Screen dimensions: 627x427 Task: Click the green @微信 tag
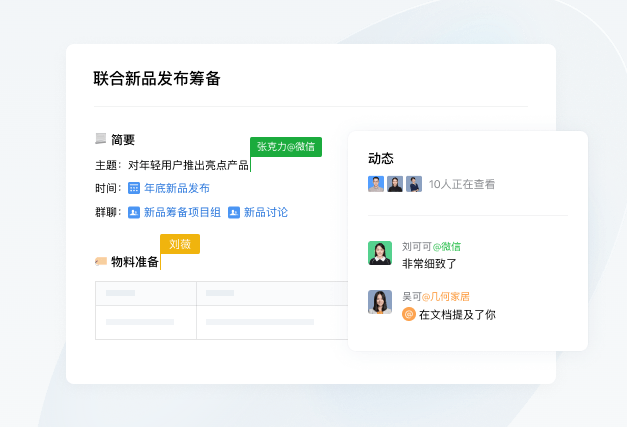click(447, 247)
